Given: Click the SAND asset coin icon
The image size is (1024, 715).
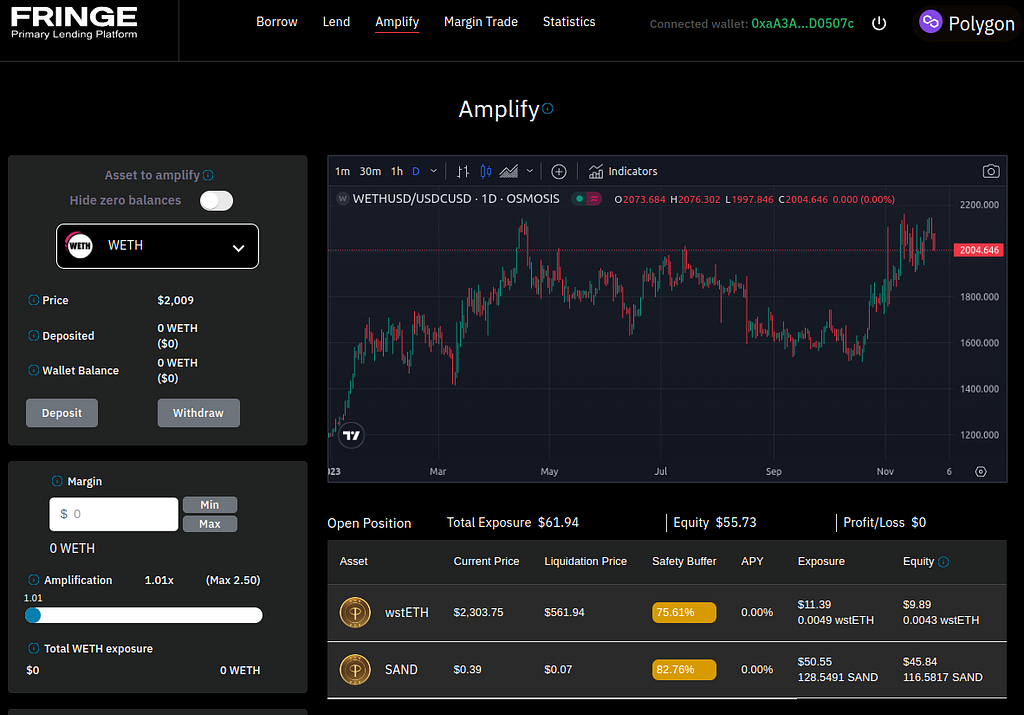Looking at the screenshot, I should [x=355, y=669].
